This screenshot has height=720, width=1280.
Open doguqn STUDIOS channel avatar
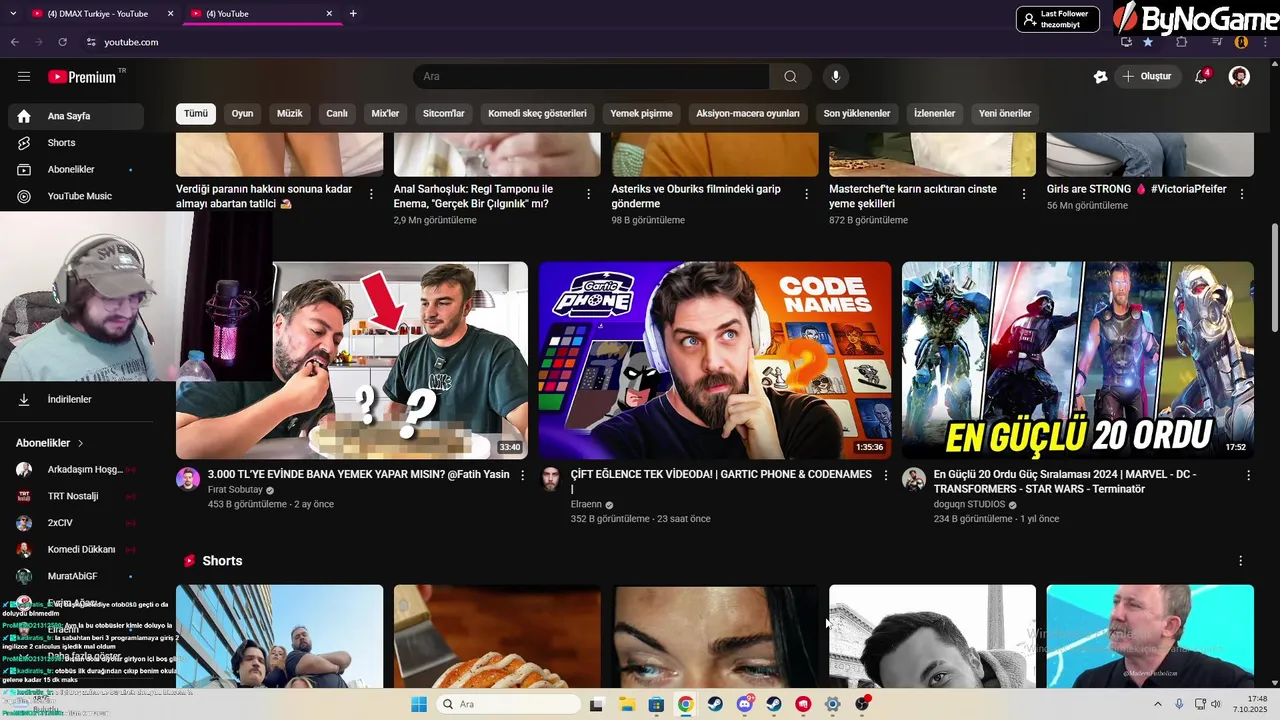(x=914, y=478)
